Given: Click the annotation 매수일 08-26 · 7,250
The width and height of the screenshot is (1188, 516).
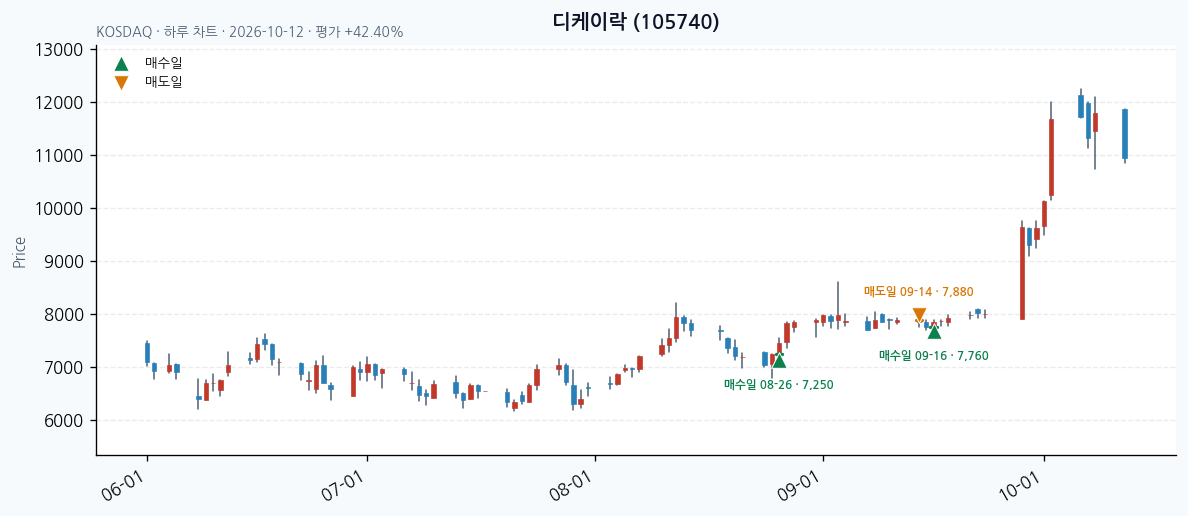Looking at the screenshot, I should click(x=779, y=385).
